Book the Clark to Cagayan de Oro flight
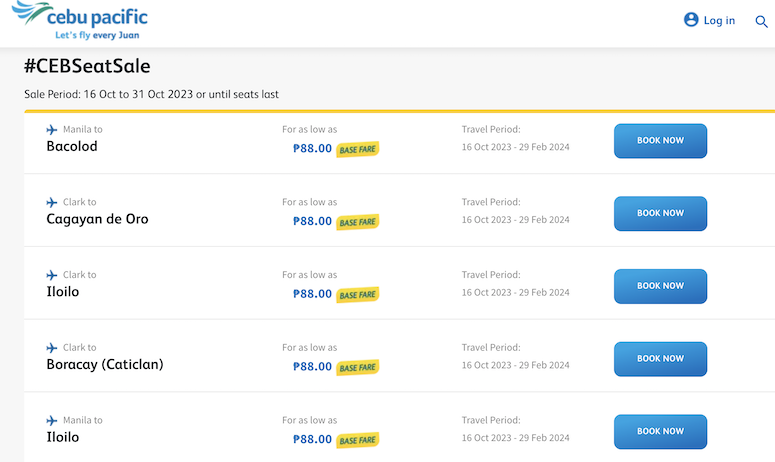The height and width of the screenshot is (462, 775). 660,213
